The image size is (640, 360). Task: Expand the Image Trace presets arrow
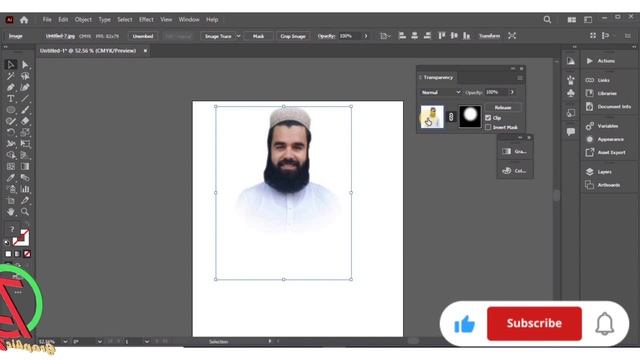pos(238,36)
